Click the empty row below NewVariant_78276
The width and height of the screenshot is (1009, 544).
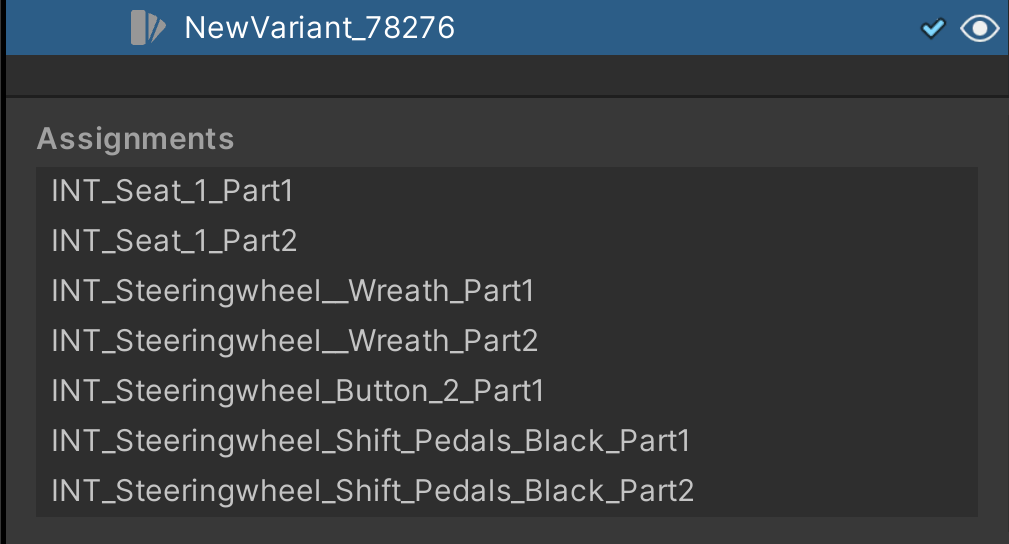(x=506, y=75)
